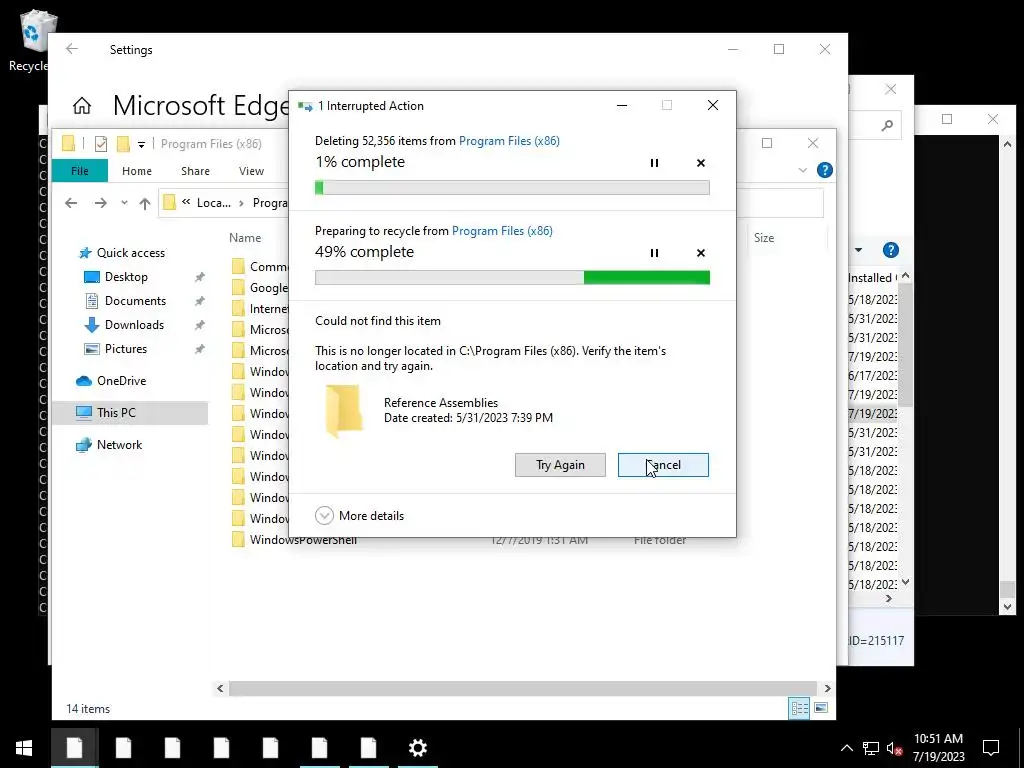Open the Windows Start menu
Screen dimensions: 1024x768
[24, 748]
